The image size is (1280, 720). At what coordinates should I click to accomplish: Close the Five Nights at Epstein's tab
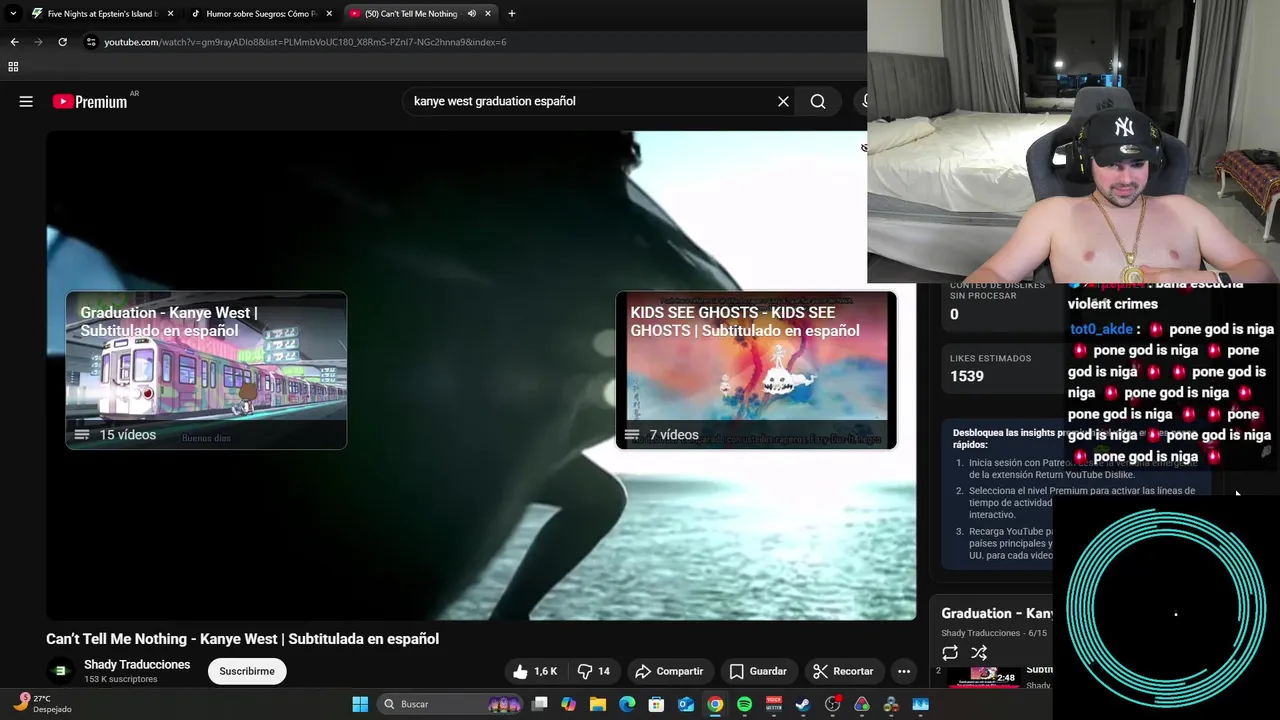tap(170, 13)
